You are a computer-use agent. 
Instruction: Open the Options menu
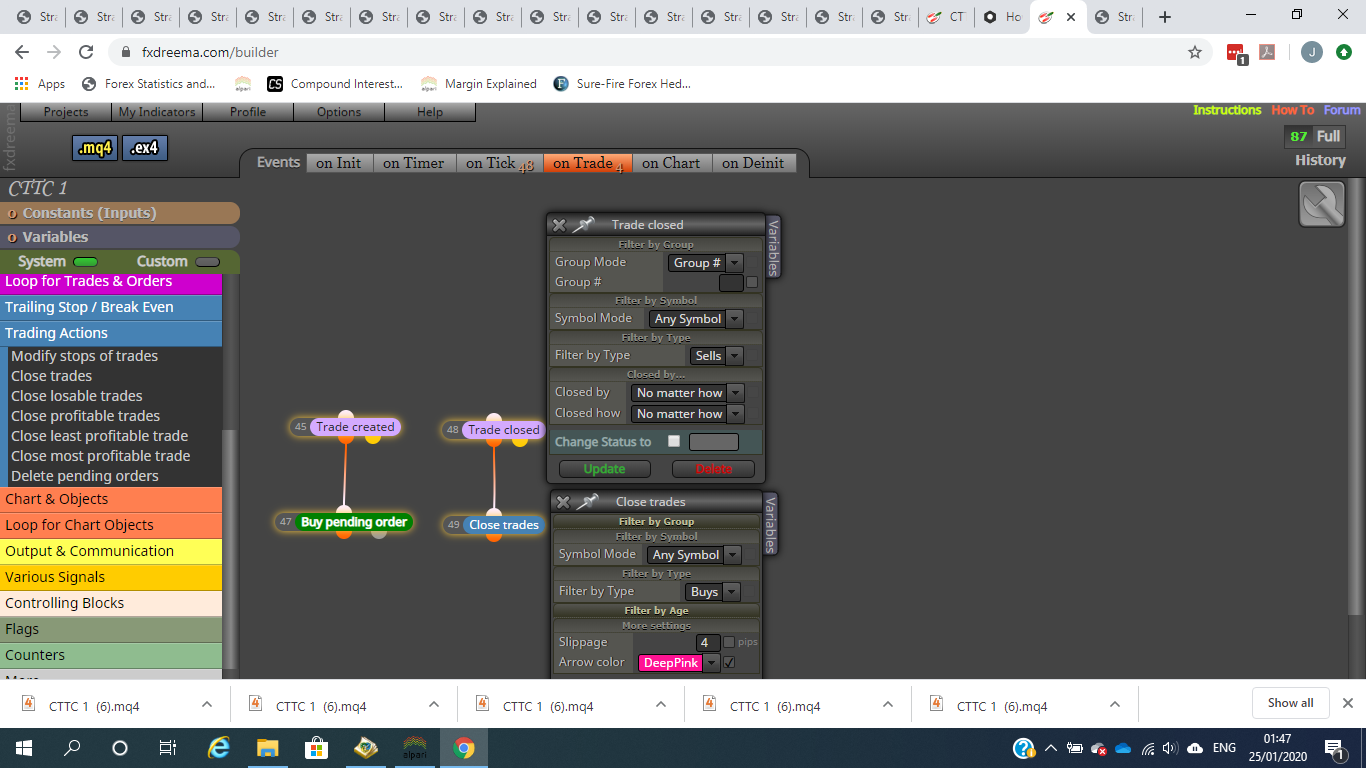339,112
